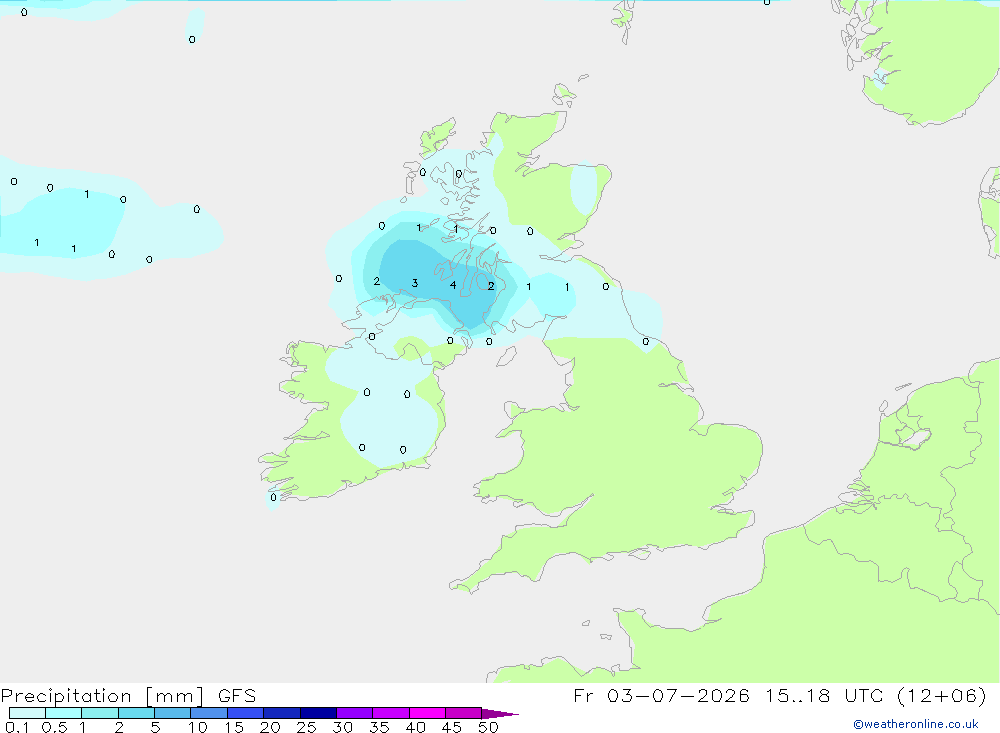Viewport: 1000px width, 733px height.
Task: Click the '30' legend tick label
Action: 343,727
